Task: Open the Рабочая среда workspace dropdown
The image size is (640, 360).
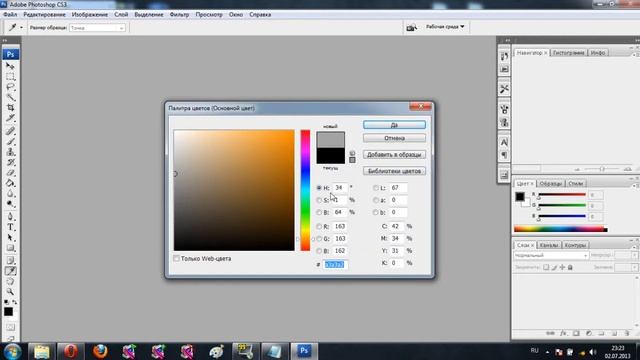Action: click(445, 27)
